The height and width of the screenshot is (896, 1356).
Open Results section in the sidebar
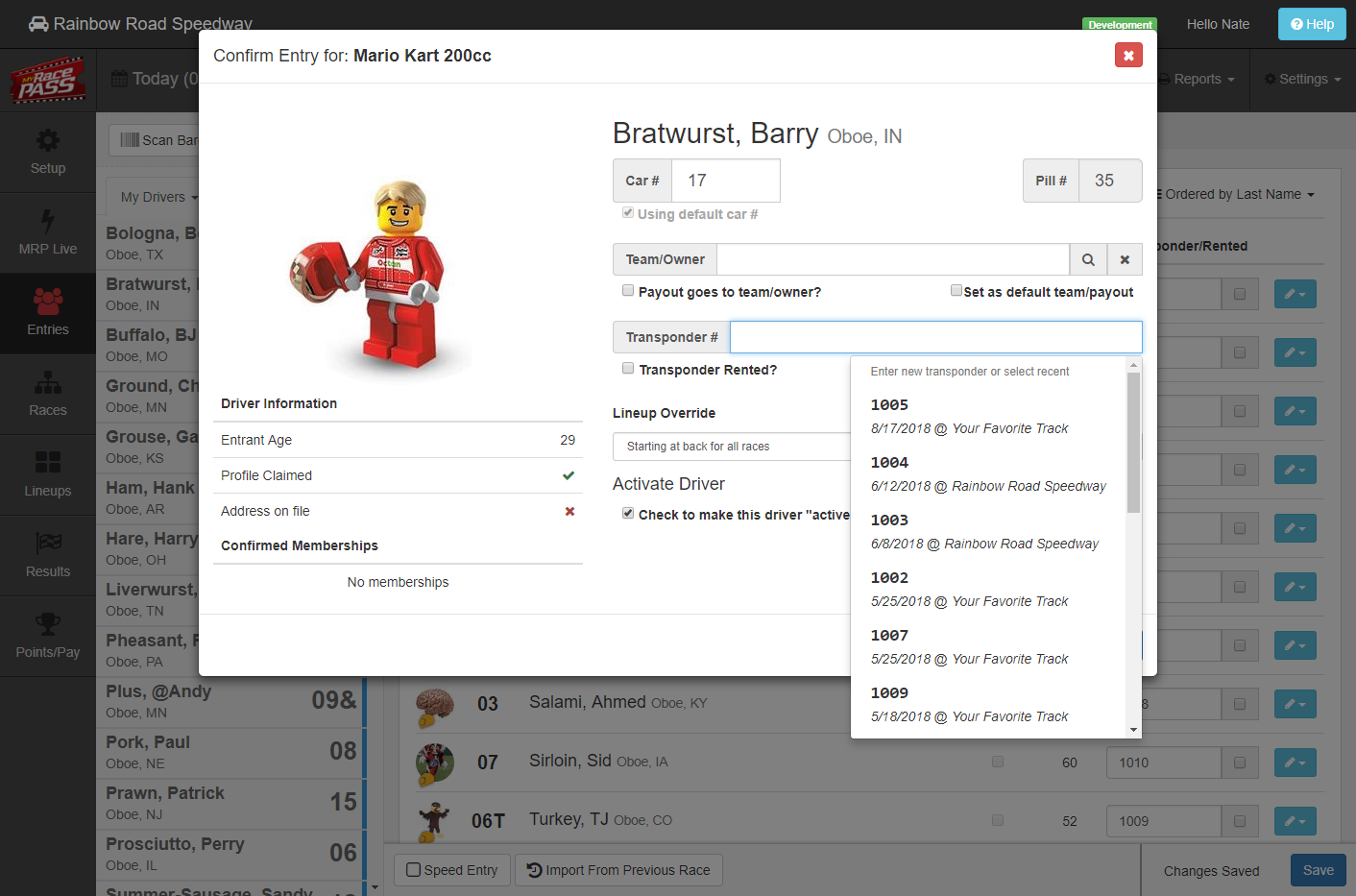coord(48,556)
